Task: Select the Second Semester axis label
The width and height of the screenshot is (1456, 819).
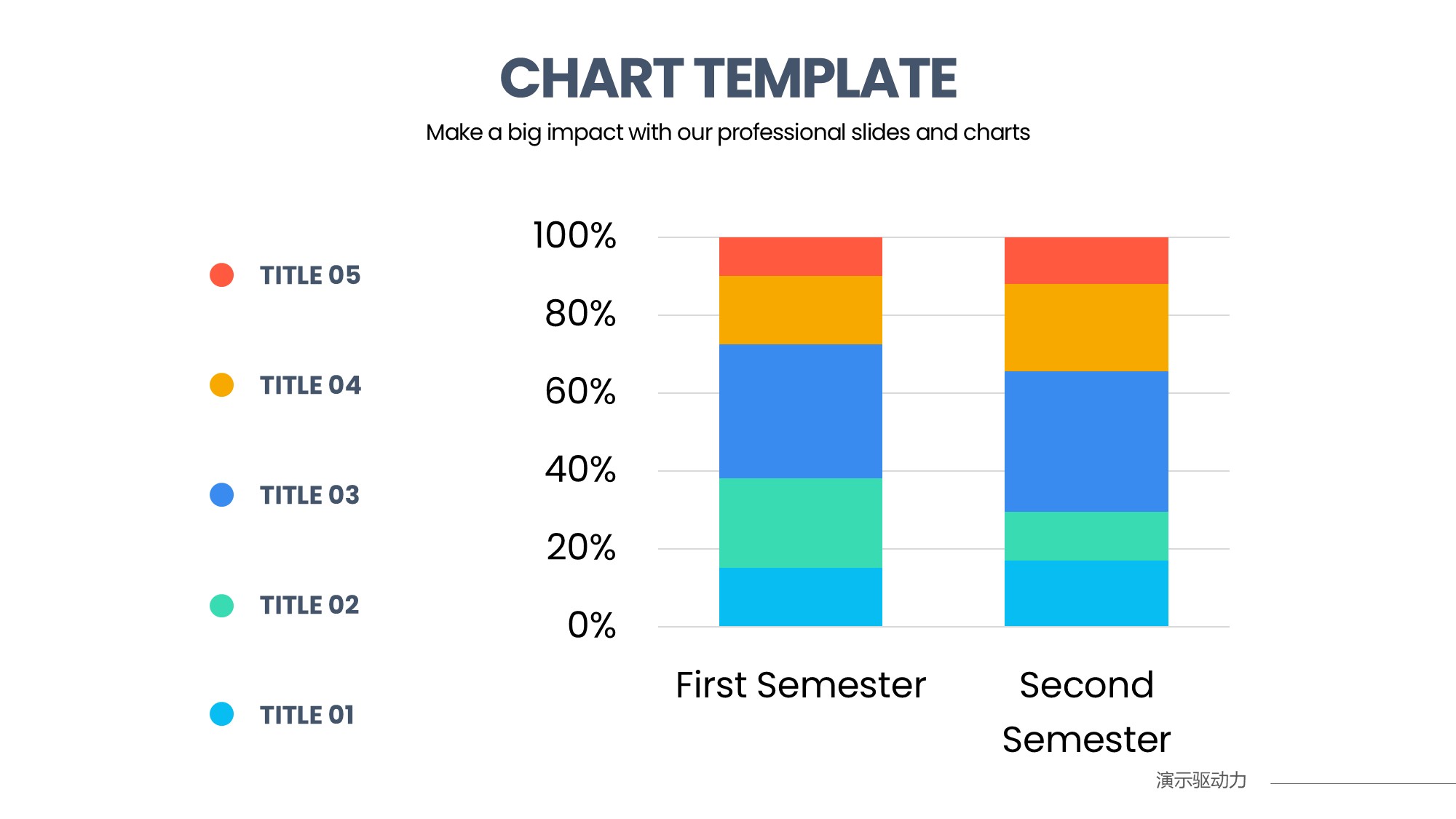Action: tap(1086, 712)
